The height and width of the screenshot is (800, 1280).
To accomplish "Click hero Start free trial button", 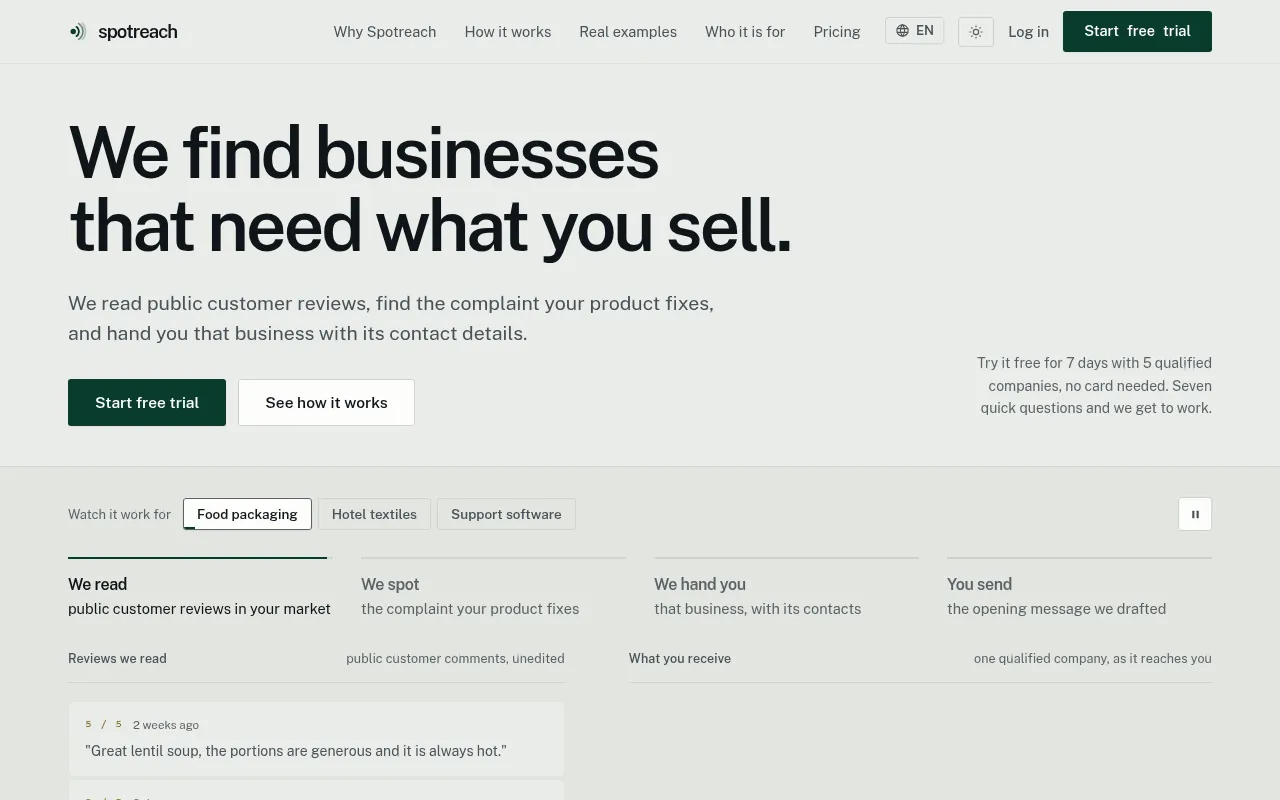I will coord(147,402).
